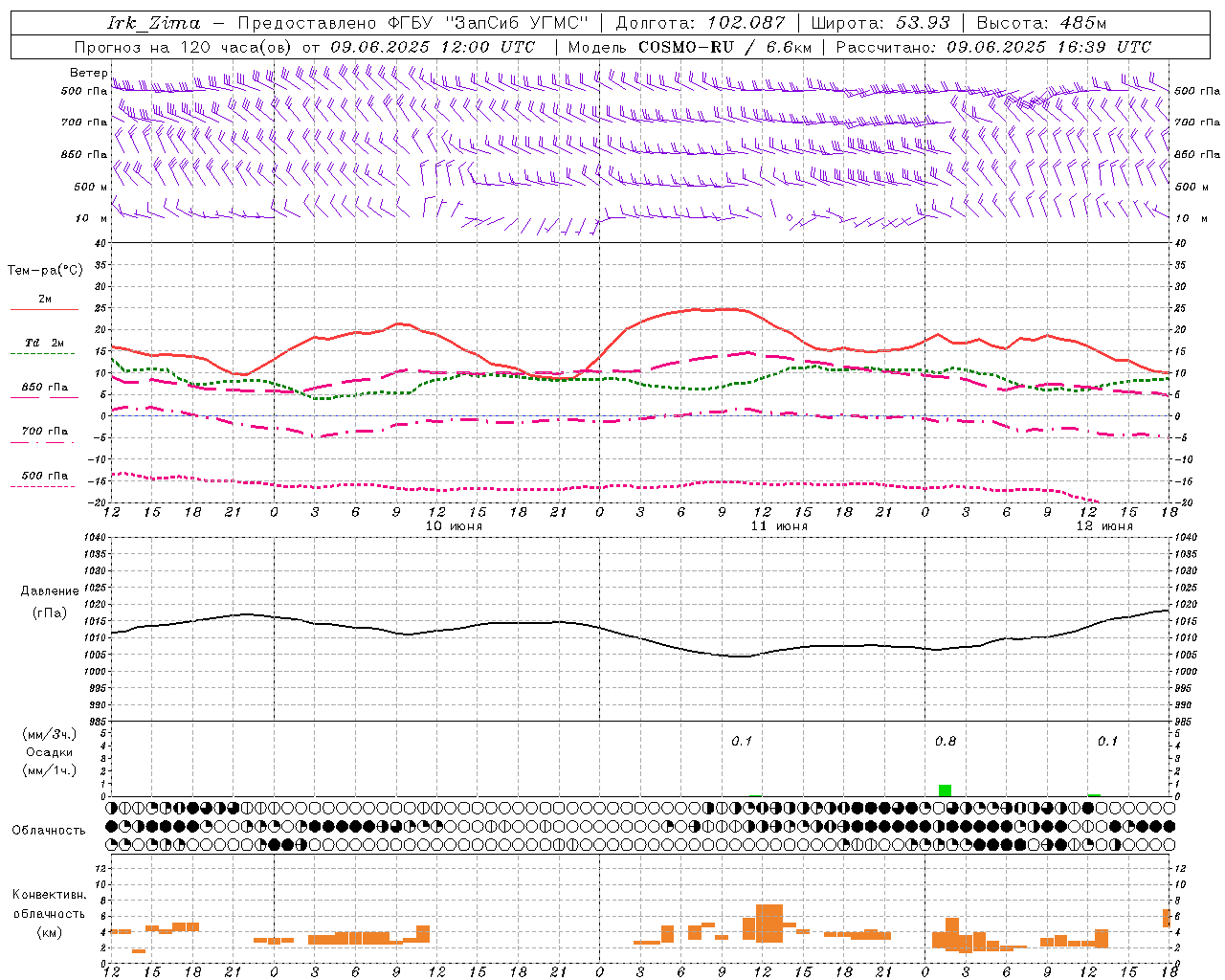
Task: Click the "10 июня" date label
Action: click(x=454, y=526)
